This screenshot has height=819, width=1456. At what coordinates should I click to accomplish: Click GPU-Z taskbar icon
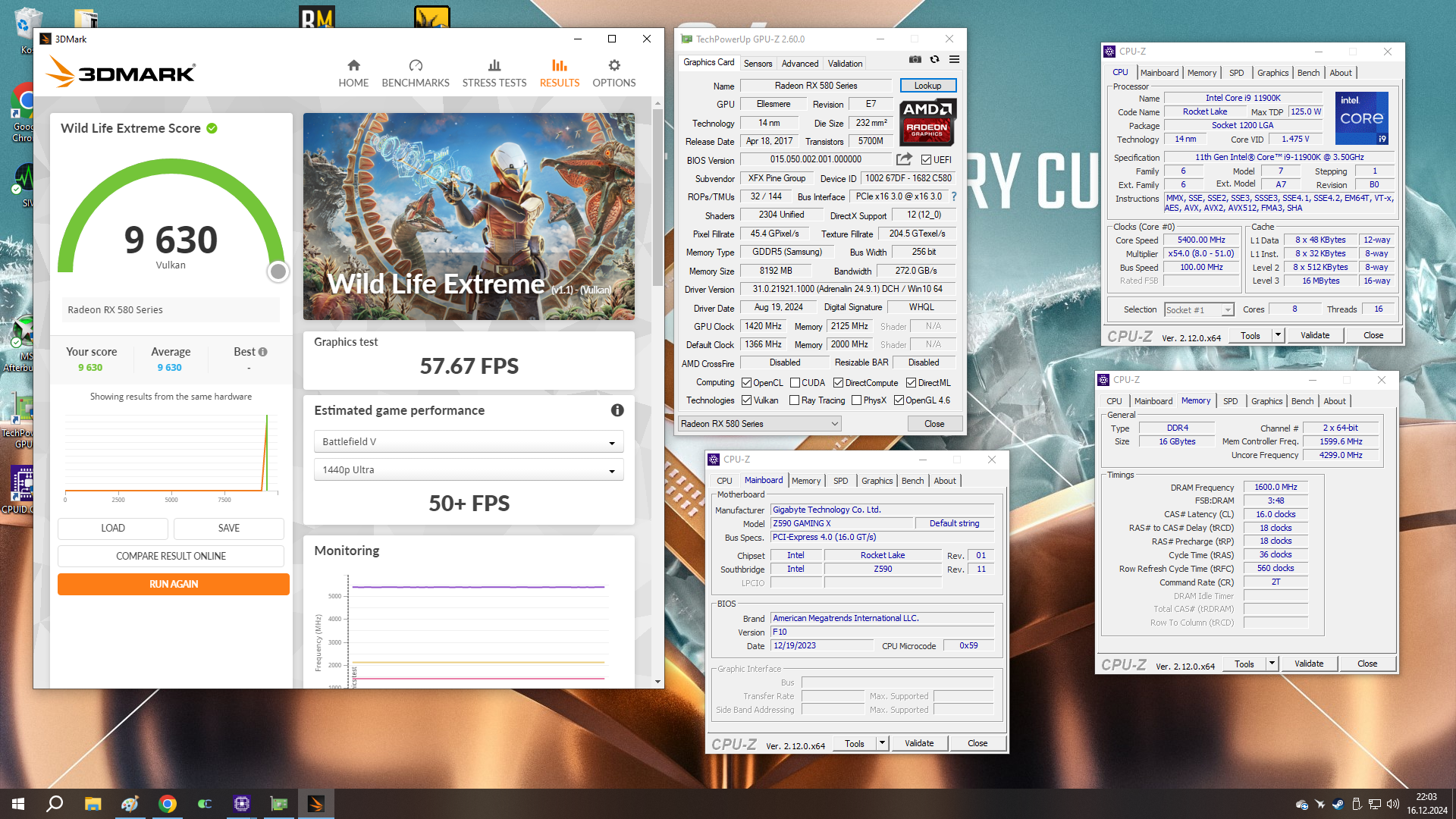point(279,804)
